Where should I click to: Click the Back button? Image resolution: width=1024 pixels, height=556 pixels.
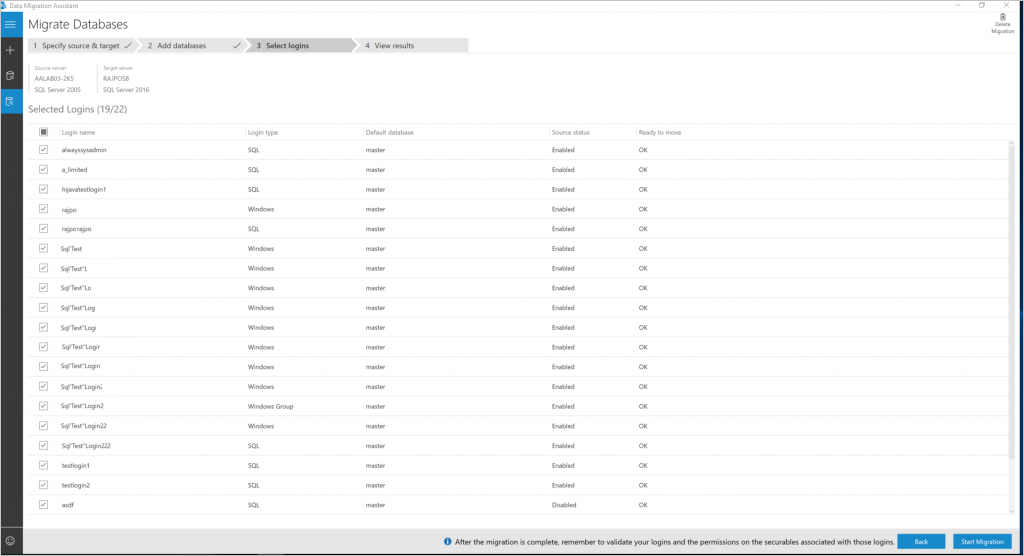(921, 542)
